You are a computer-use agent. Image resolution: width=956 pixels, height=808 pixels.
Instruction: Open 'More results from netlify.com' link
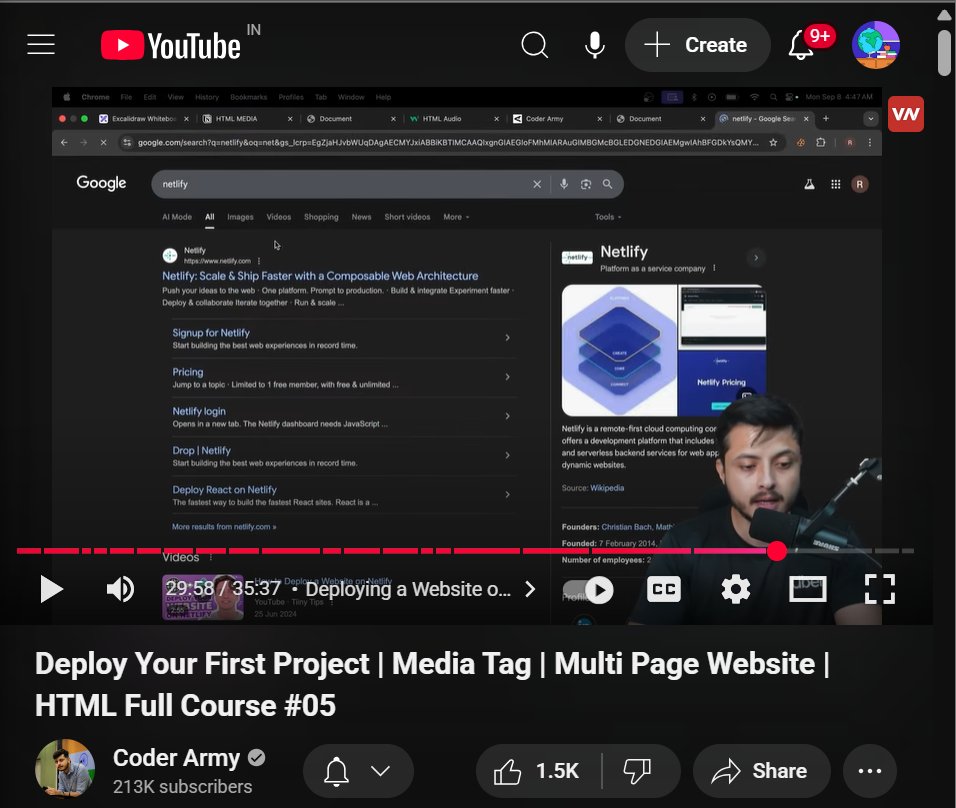coord(224,527)
